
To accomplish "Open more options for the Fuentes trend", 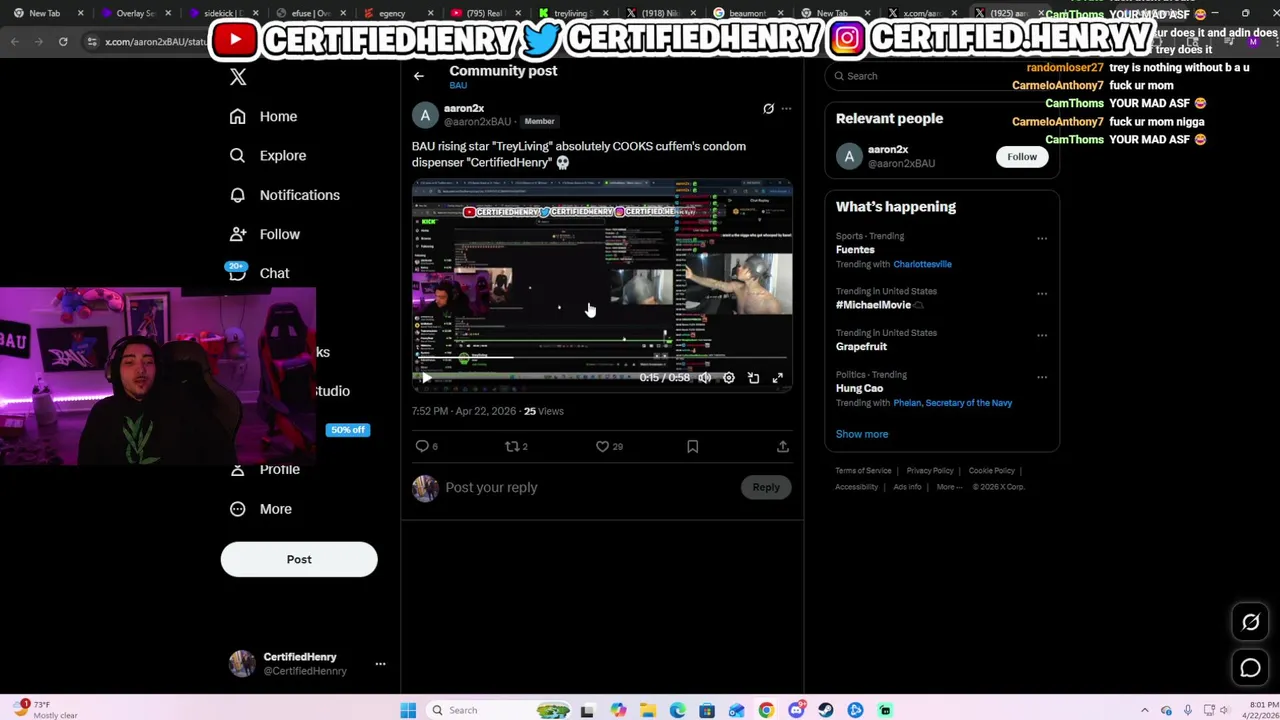I will [1042, 239].
